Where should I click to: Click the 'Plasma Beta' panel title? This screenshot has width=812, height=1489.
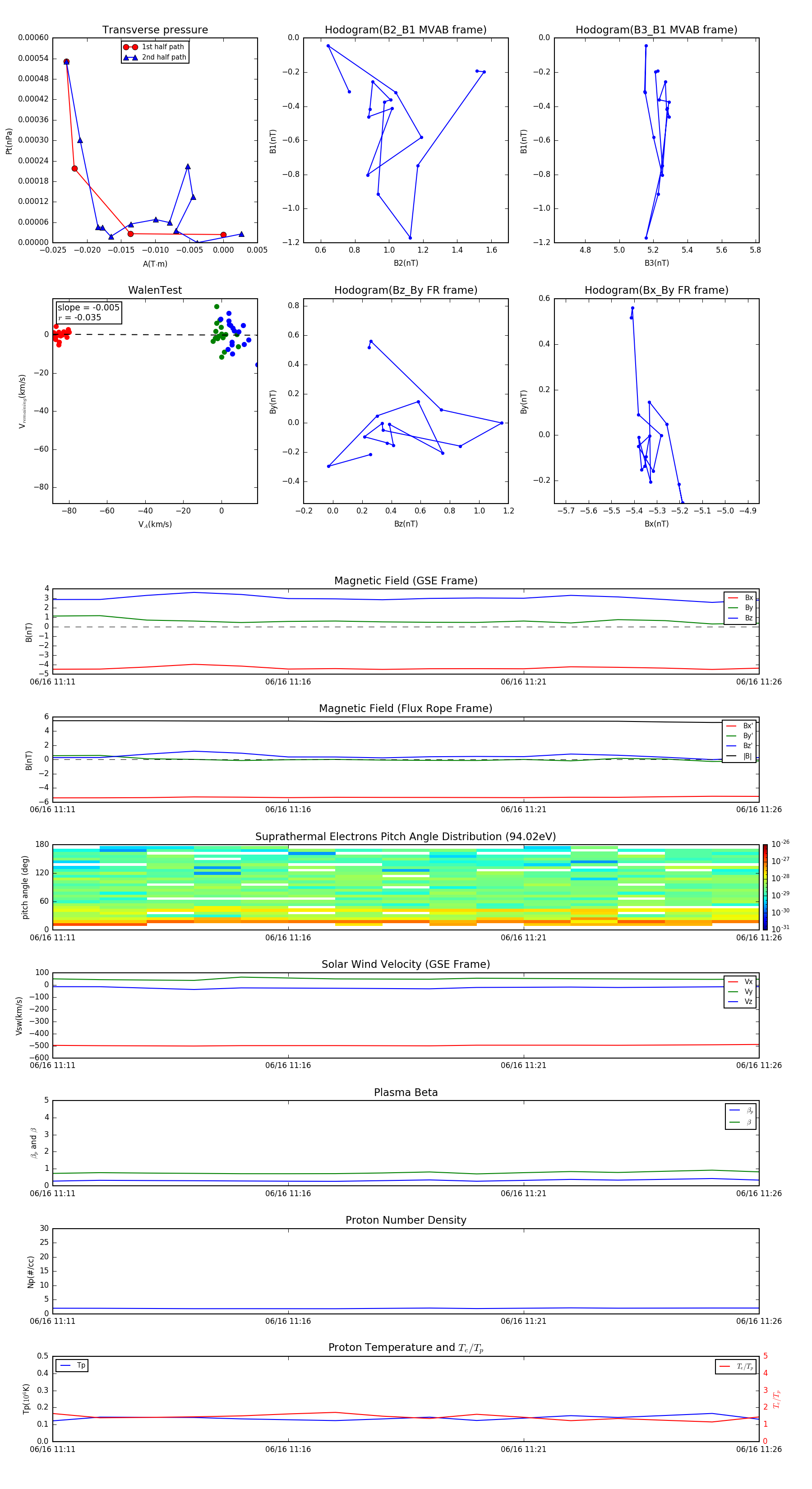406,1092
